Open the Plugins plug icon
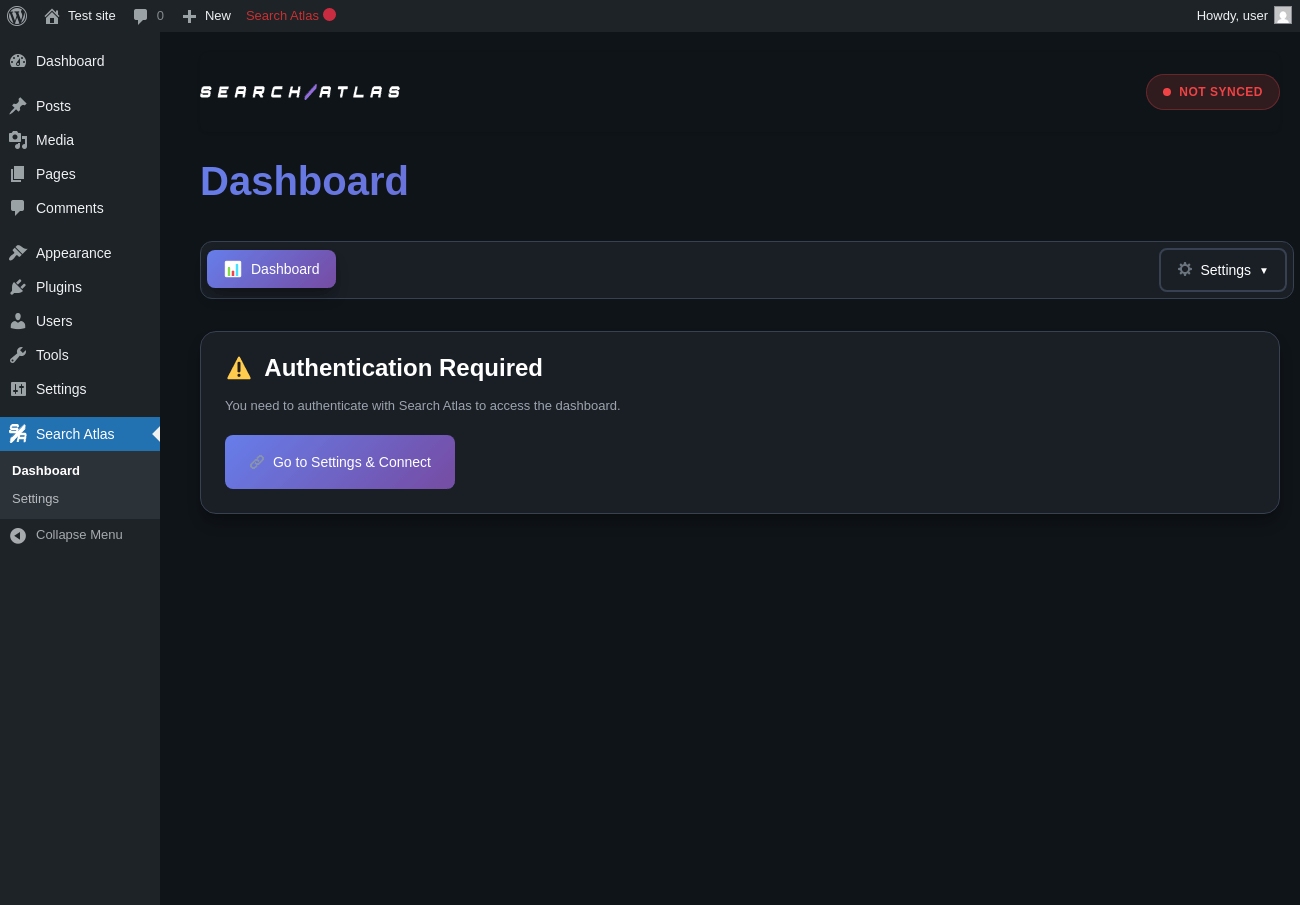1300x905 pixels. (18, 287)
